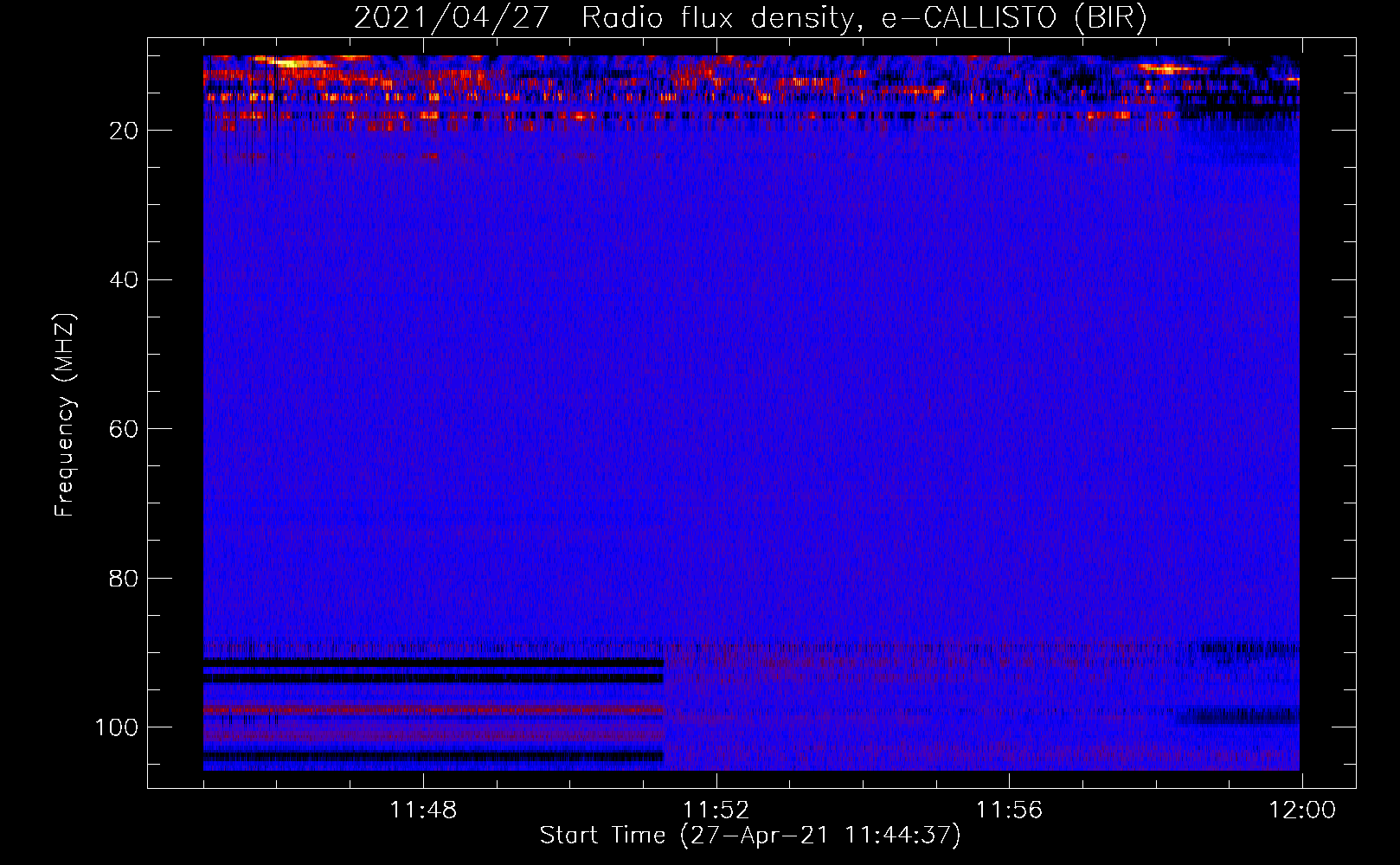Select the 11:48 time tick label
Screen dimensions: 1400x865
point(423,811)
